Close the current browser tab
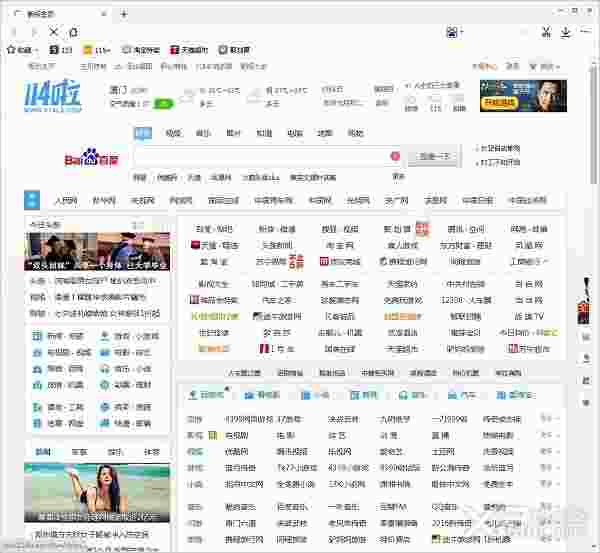Image resolution: width=600 pixels, height=553 pixels. pos(104,14)
